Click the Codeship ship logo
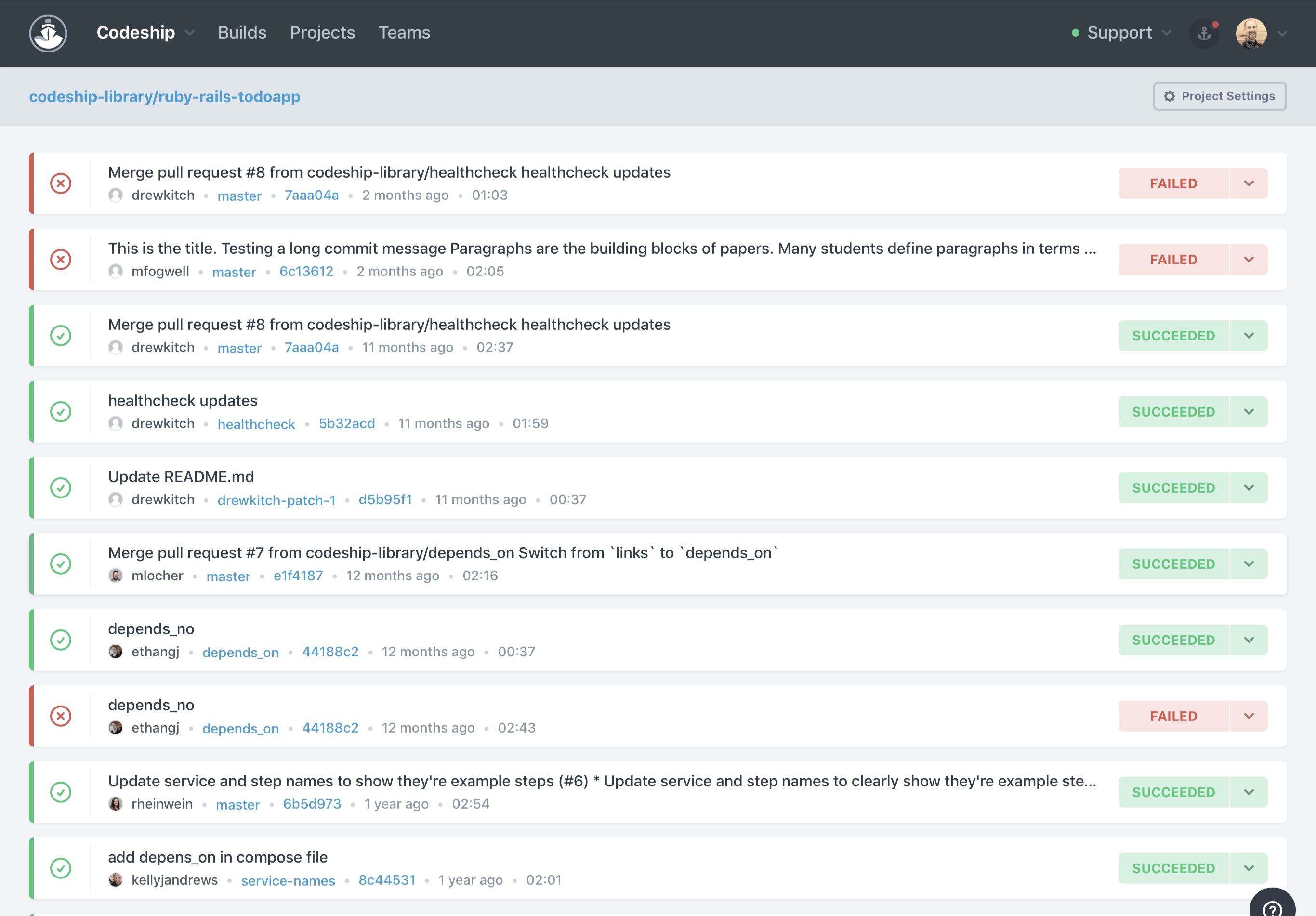1316x916 pixels. click(x=48, y=33)
